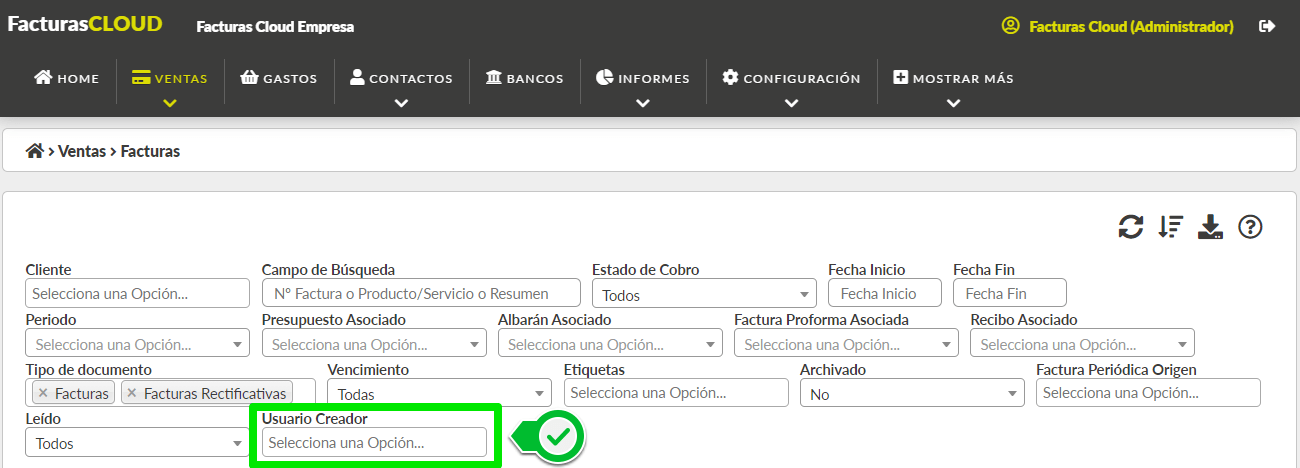This screenshot has height=468, width=1300.
Task: Click the refresh list icon
Action: tap(1131, 227)
